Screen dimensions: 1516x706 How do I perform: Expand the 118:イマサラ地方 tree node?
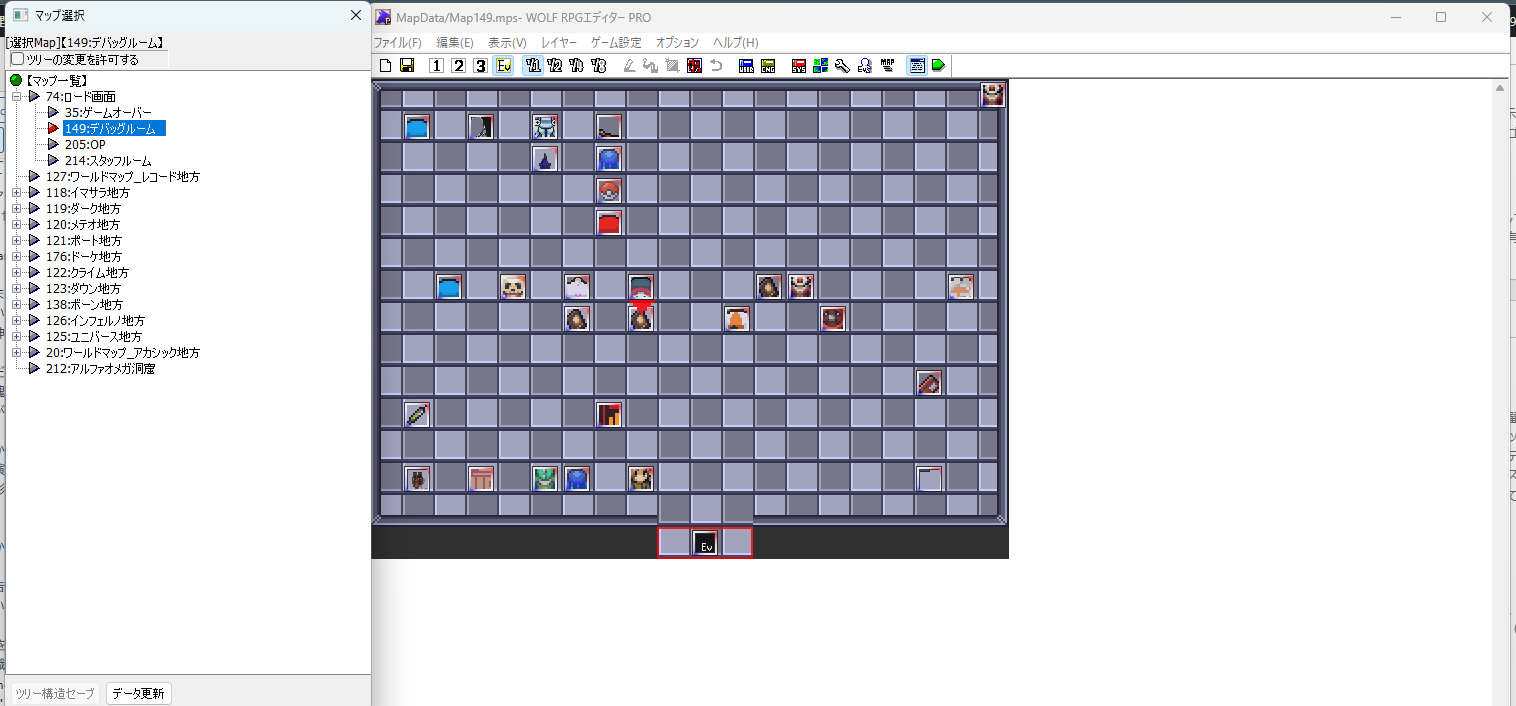click(16, 193)
